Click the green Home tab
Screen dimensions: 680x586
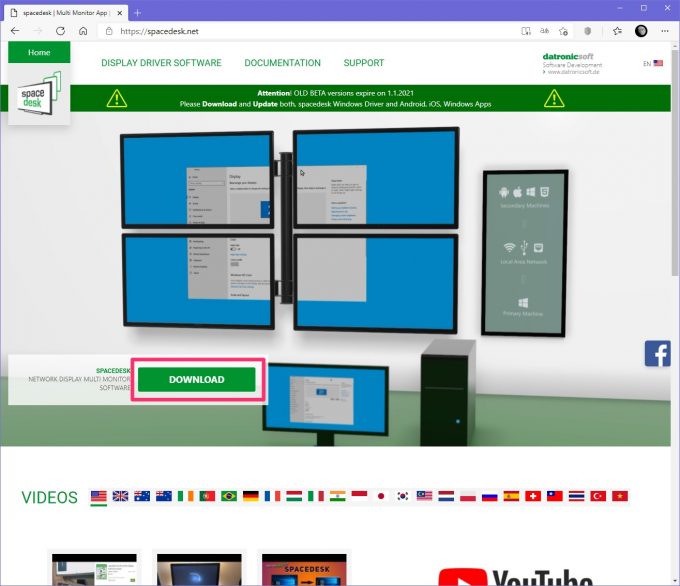pos(39,52)
